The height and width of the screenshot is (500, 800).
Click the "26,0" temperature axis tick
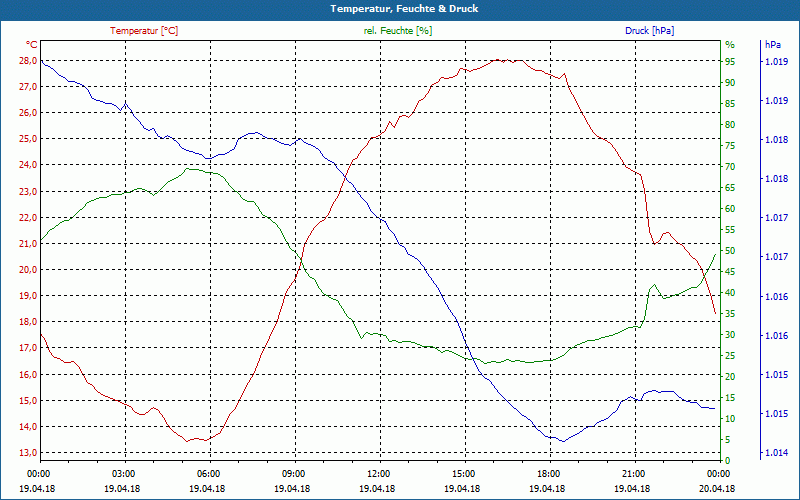pos(28,113)
